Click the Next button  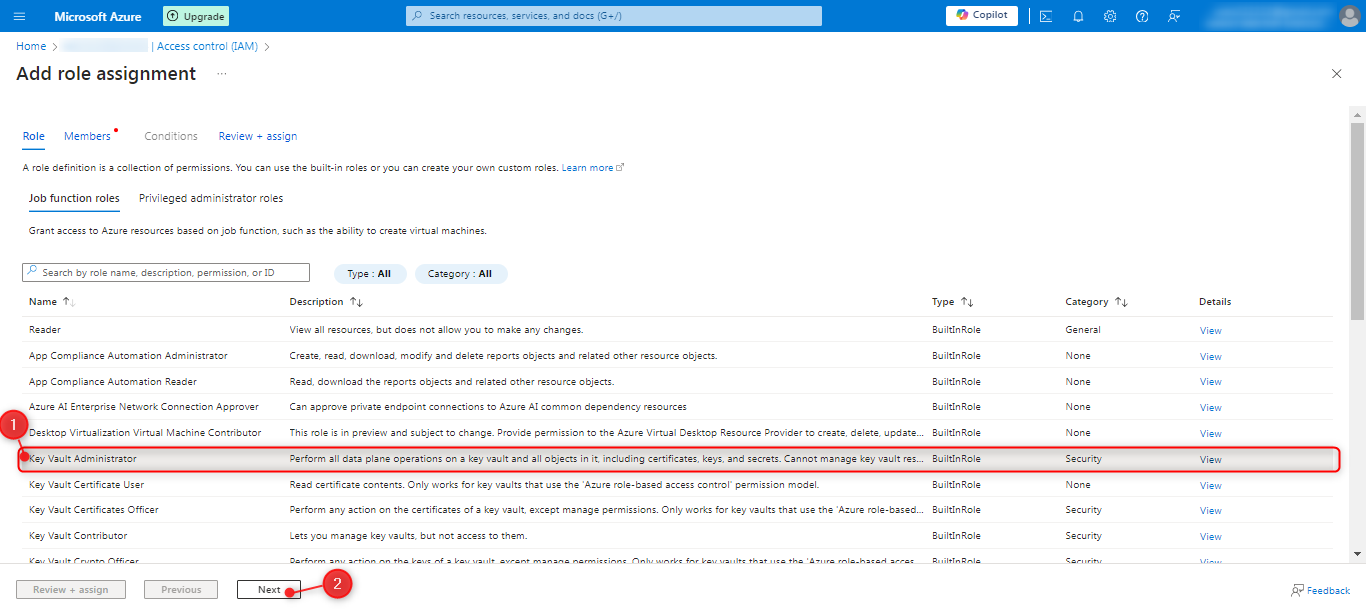(269, 589)
